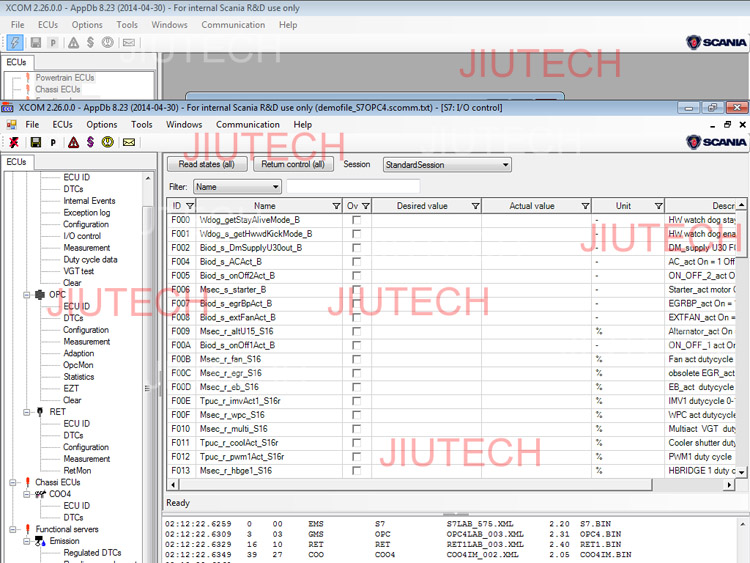Open File menu in front window
The image size is (750, 563).
pos(32,125)
